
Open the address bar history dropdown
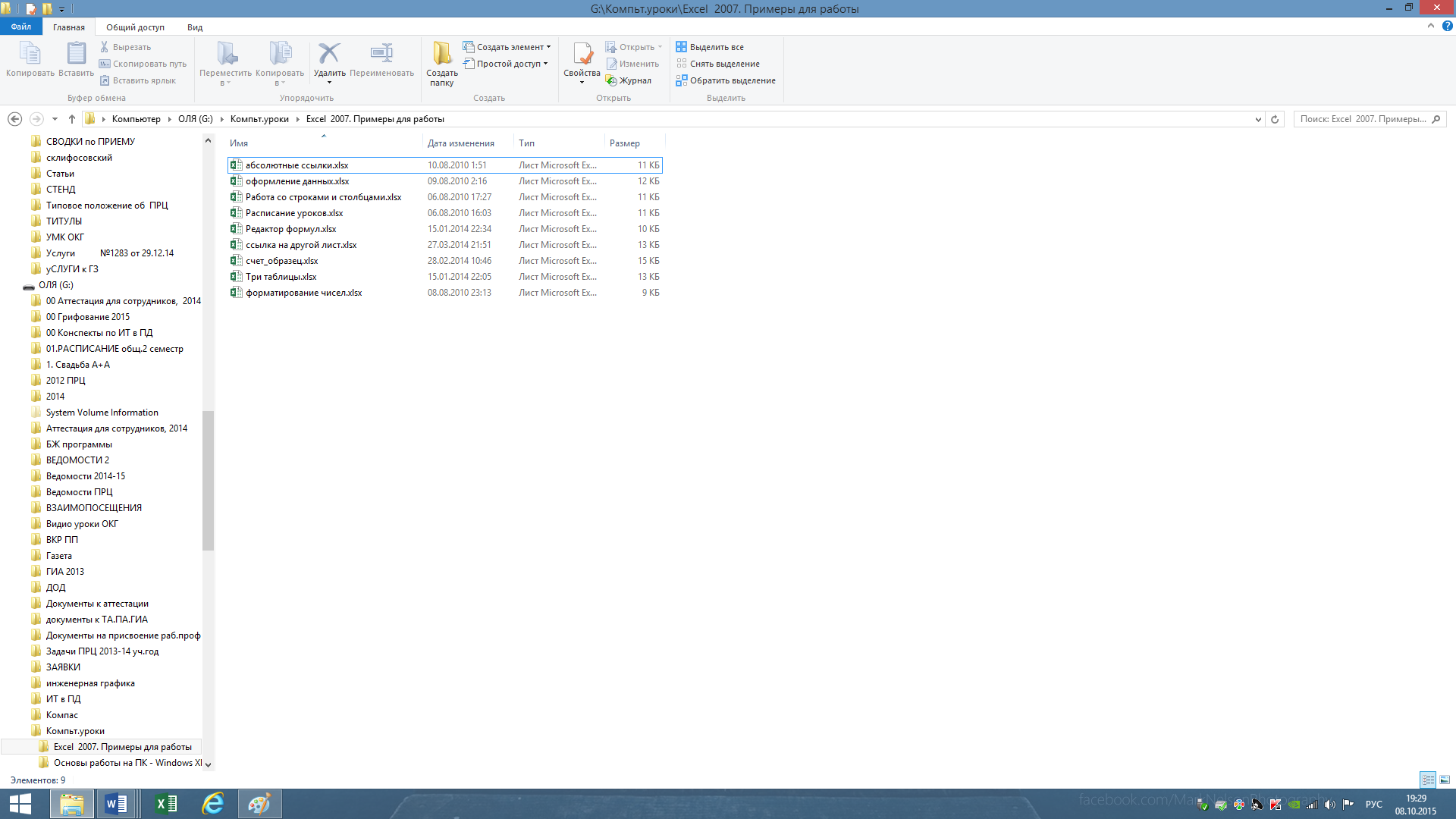point(1258,119)
